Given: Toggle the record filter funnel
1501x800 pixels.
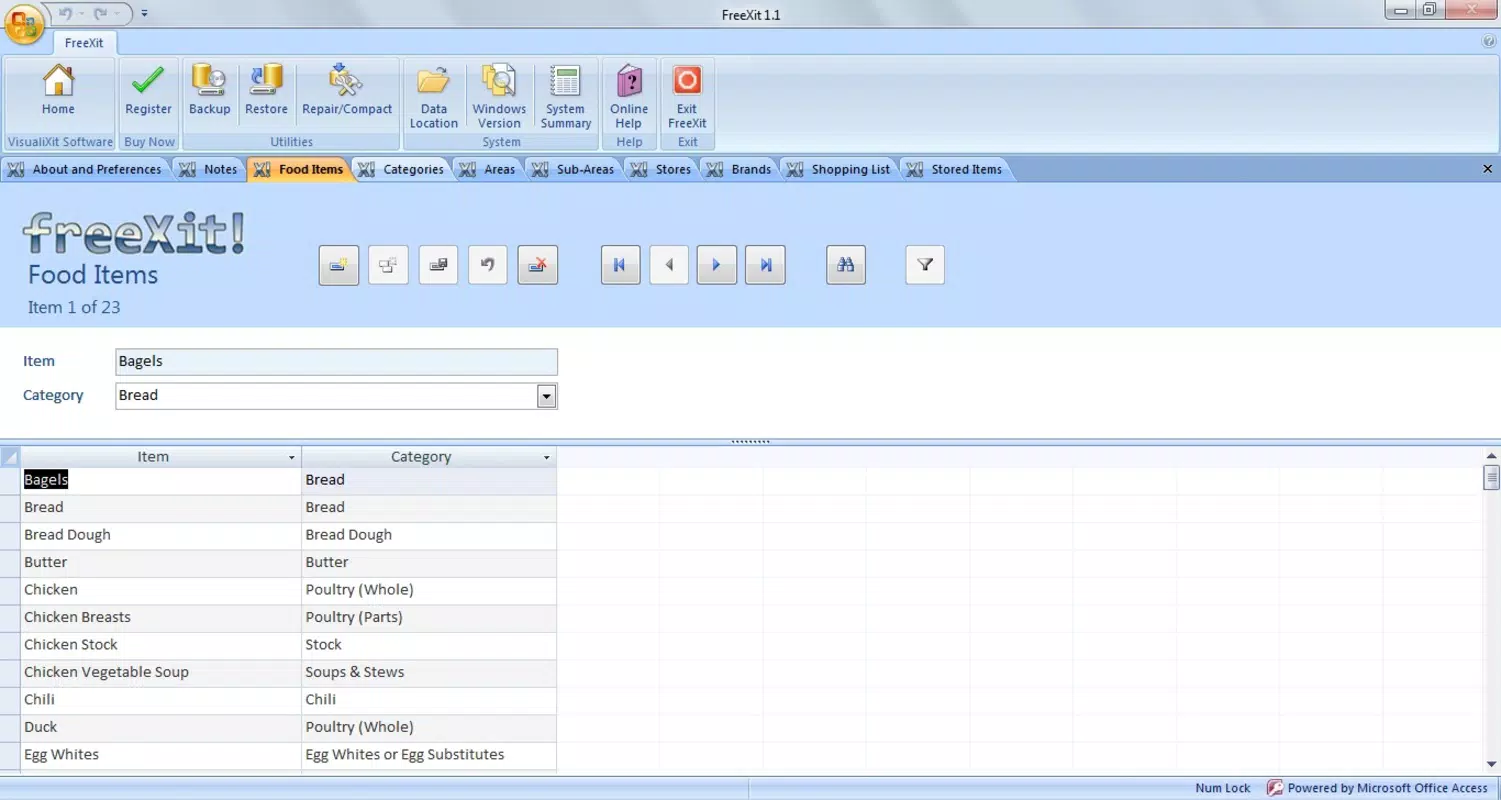Looking at the screenshot, I should click(x=925, y=265).
